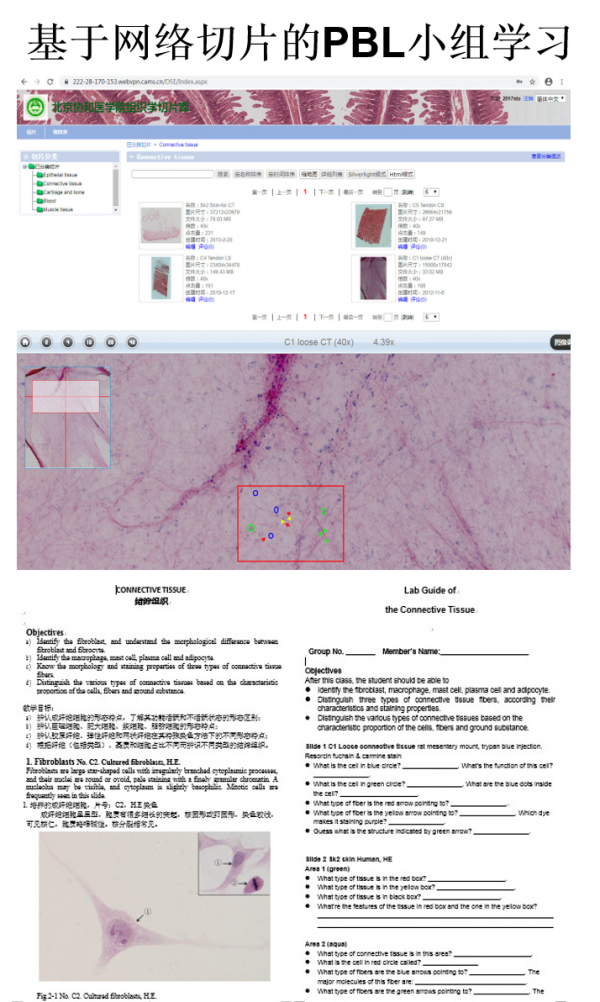The image size is (600, 1002).
Task: Click the Connective tissue breadcrumb link
Action: (x=177, y=145)
